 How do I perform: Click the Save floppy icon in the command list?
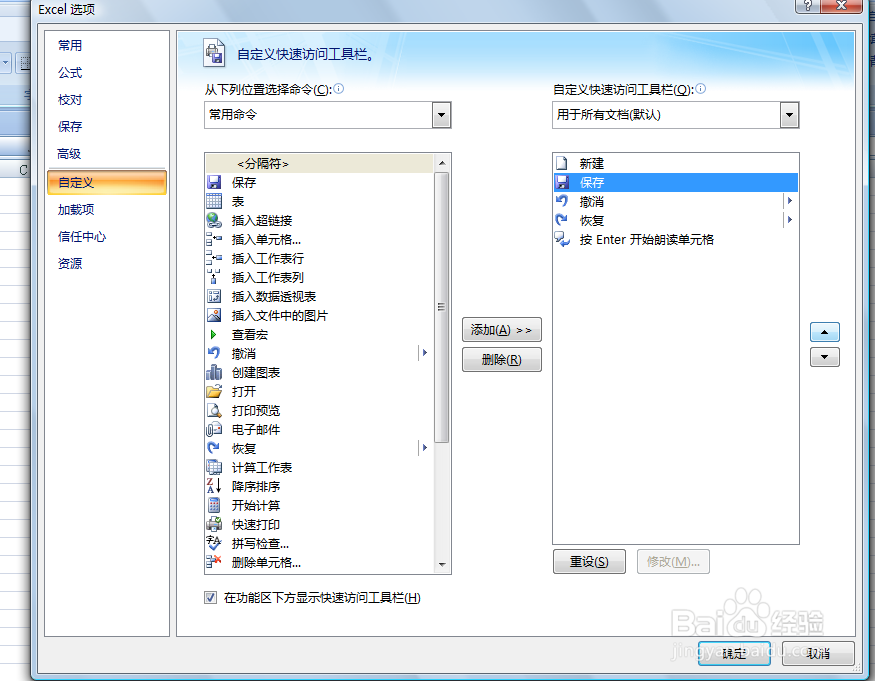(214, 182)
